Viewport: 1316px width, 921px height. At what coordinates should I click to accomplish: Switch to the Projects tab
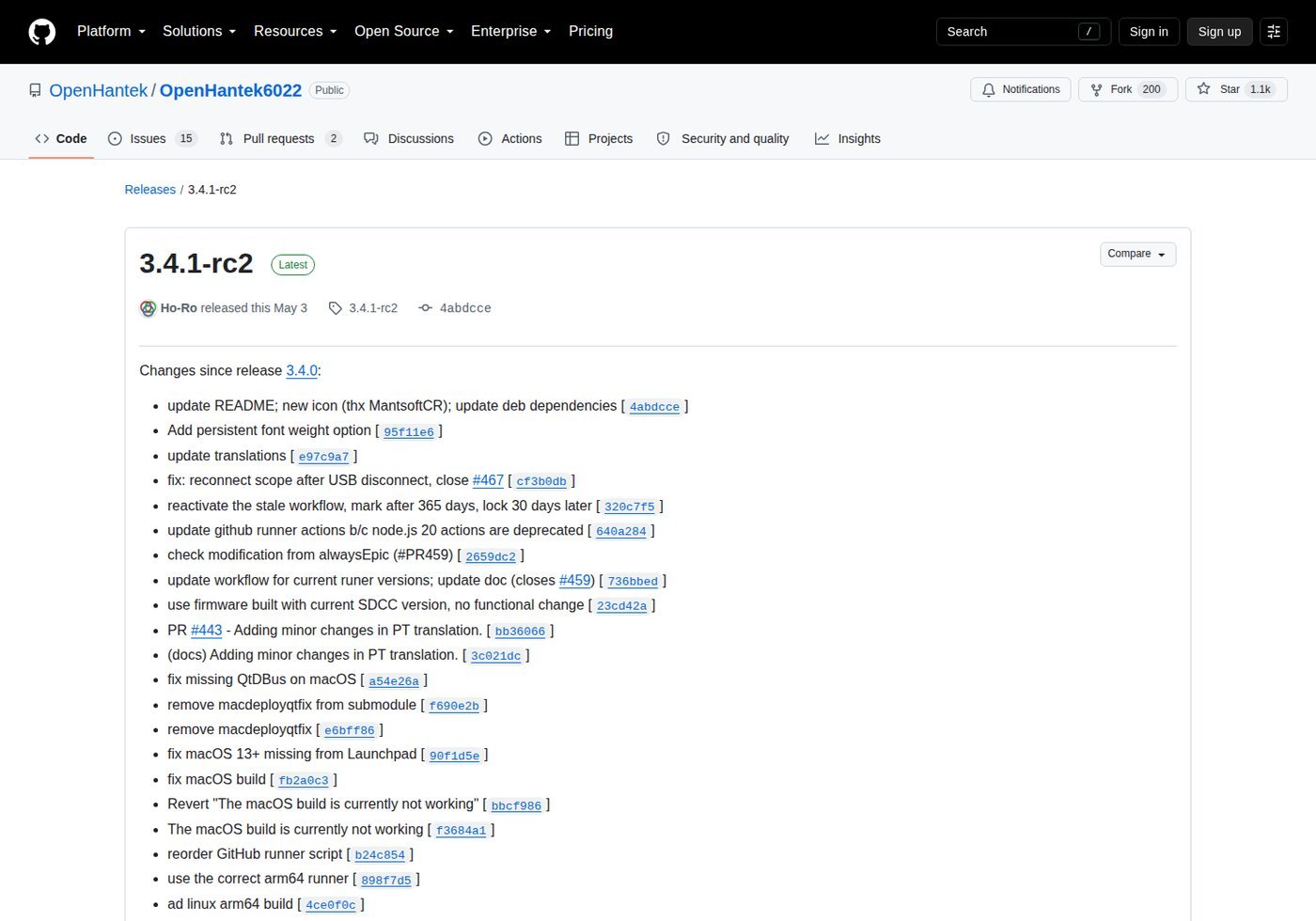[599, 138]
